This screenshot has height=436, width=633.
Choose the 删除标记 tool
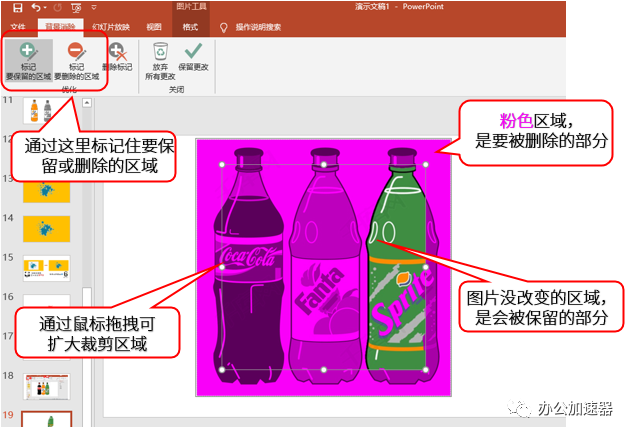click(x=117, y=57)
